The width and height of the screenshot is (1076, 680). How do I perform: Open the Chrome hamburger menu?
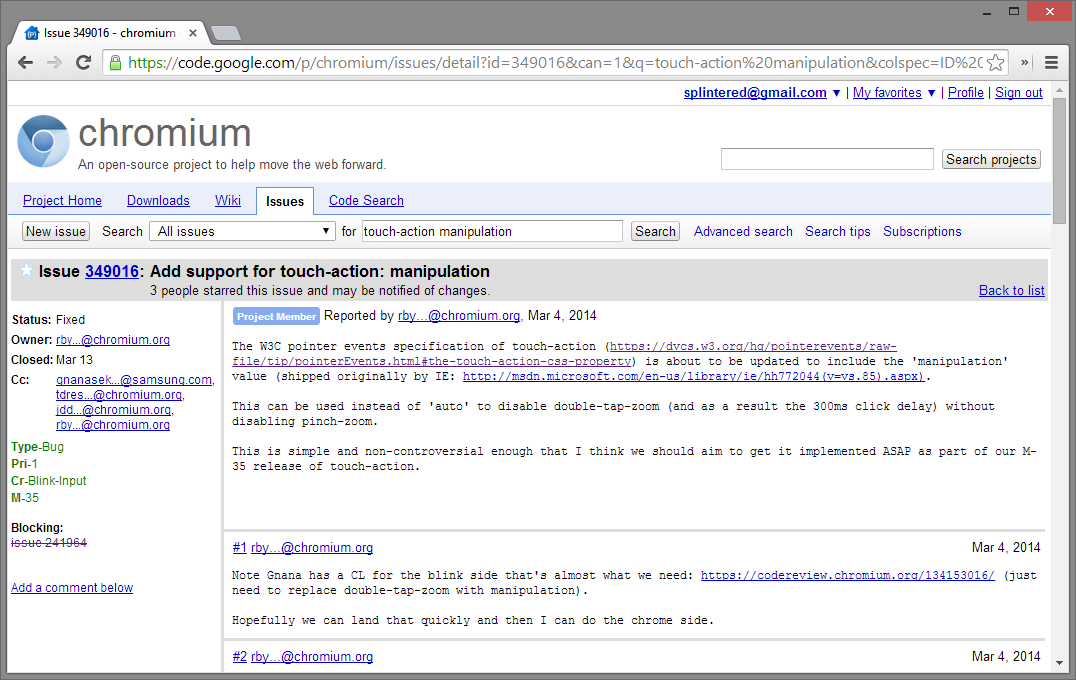click(1051, 62)
